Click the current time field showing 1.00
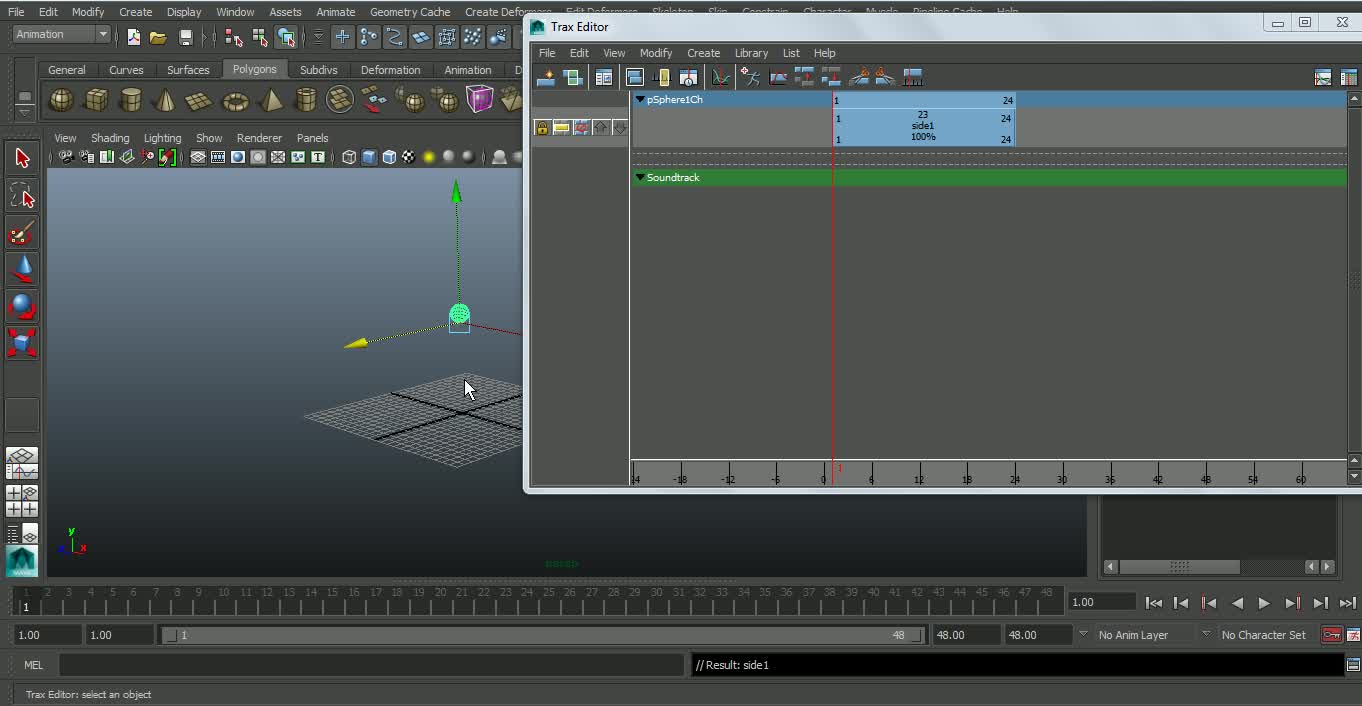The image size is (1362, 706). tap(1102, 602)
